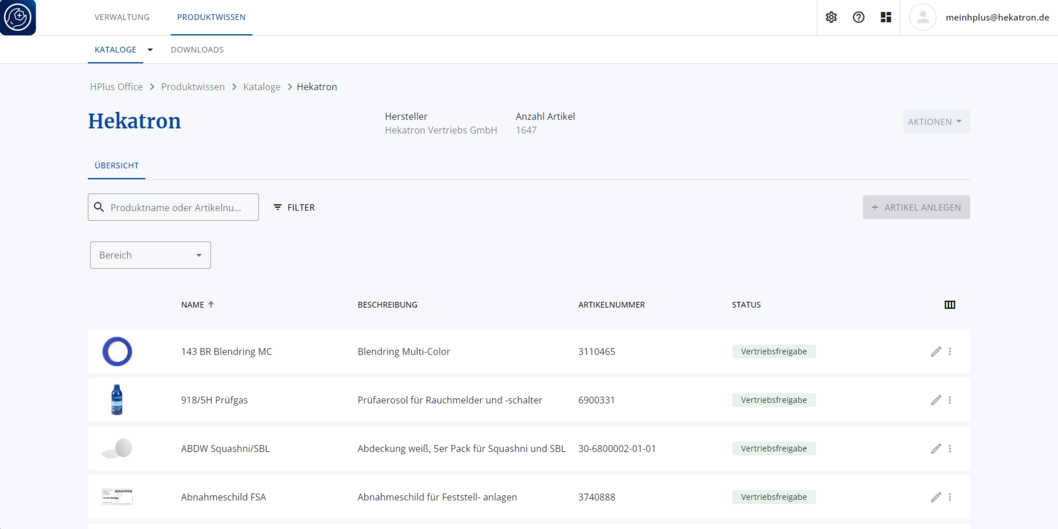Edit 143 BR Blendring MC with pencil
Screen dimensions: 1058x529
[x=935, y=352]
